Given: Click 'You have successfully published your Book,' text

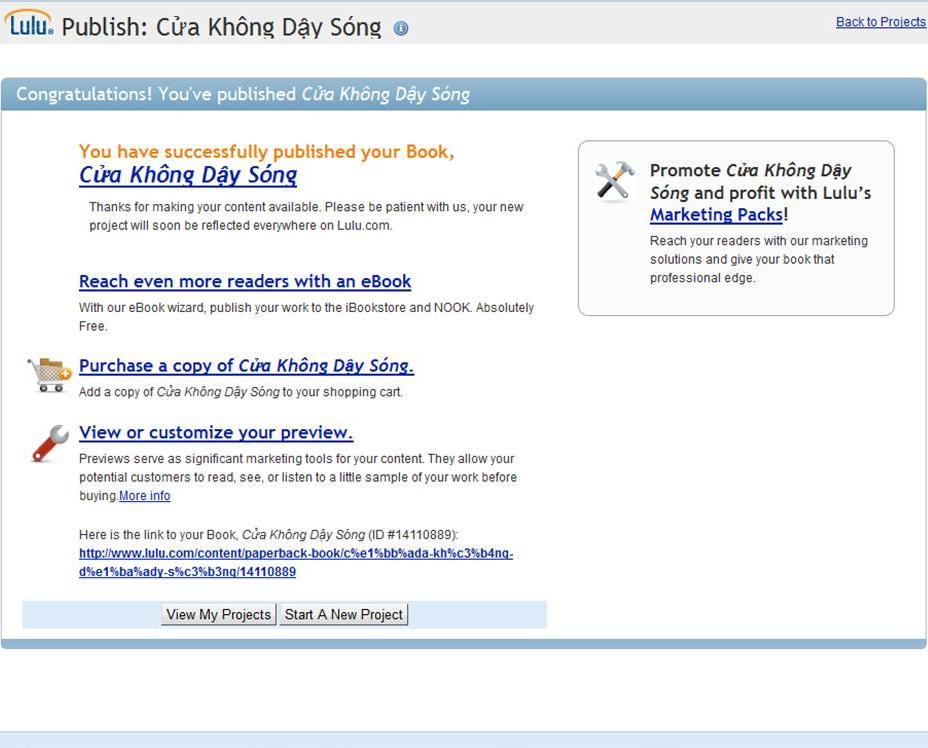Looking at the screenshot, I should pos(266,152).
